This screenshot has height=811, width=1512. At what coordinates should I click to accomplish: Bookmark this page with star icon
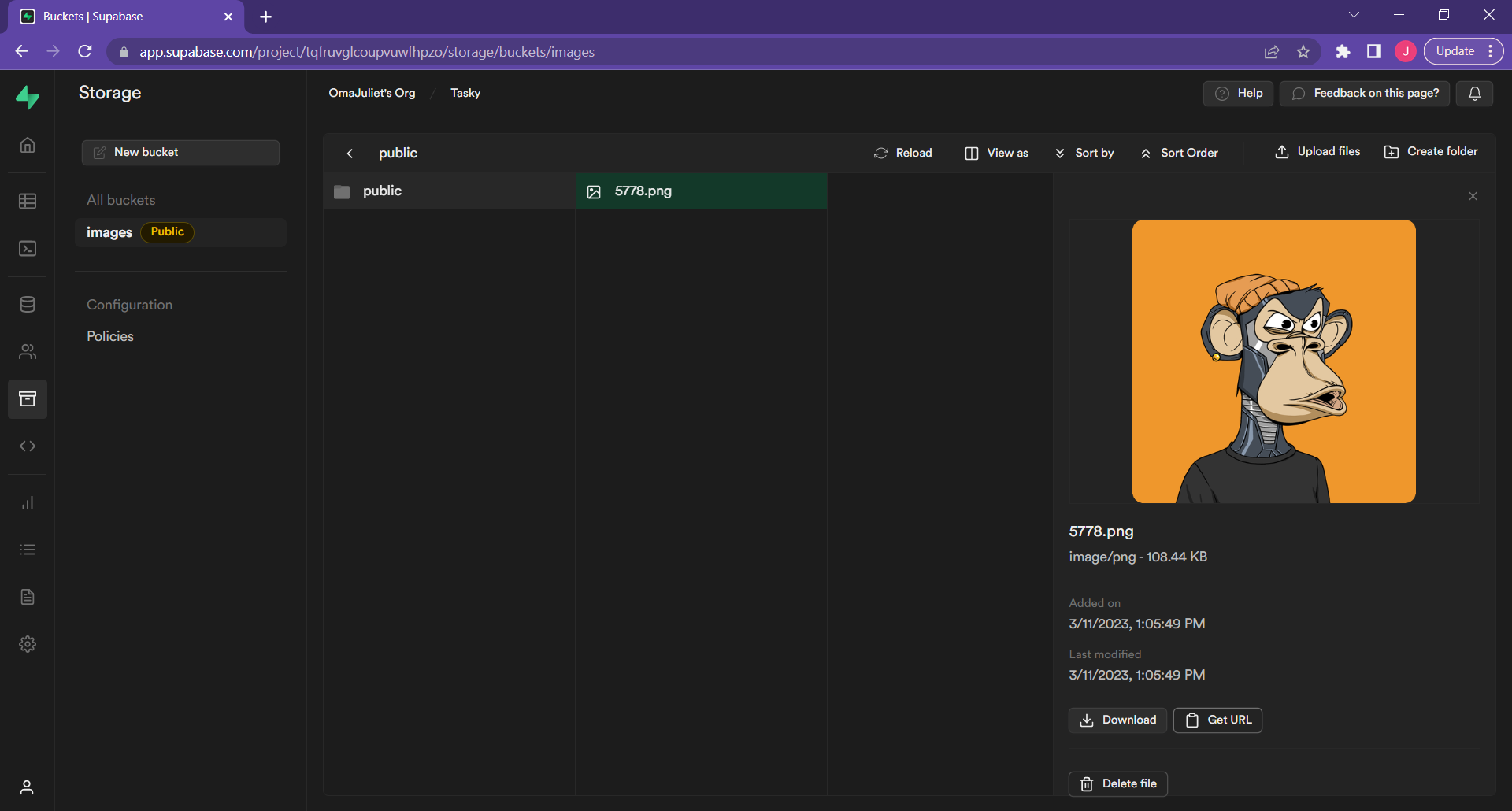point(1303,52)
